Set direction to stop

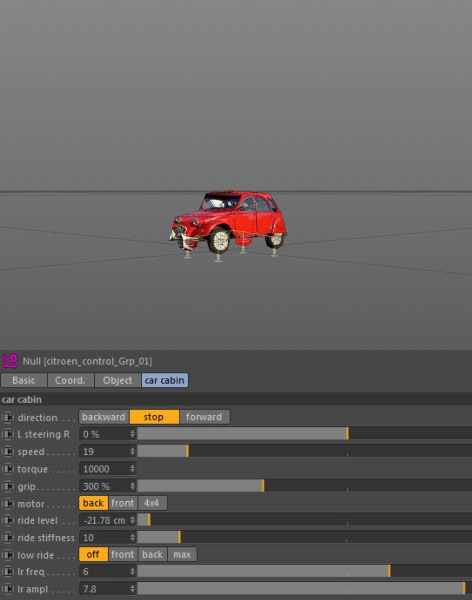(x=154, y=417)
